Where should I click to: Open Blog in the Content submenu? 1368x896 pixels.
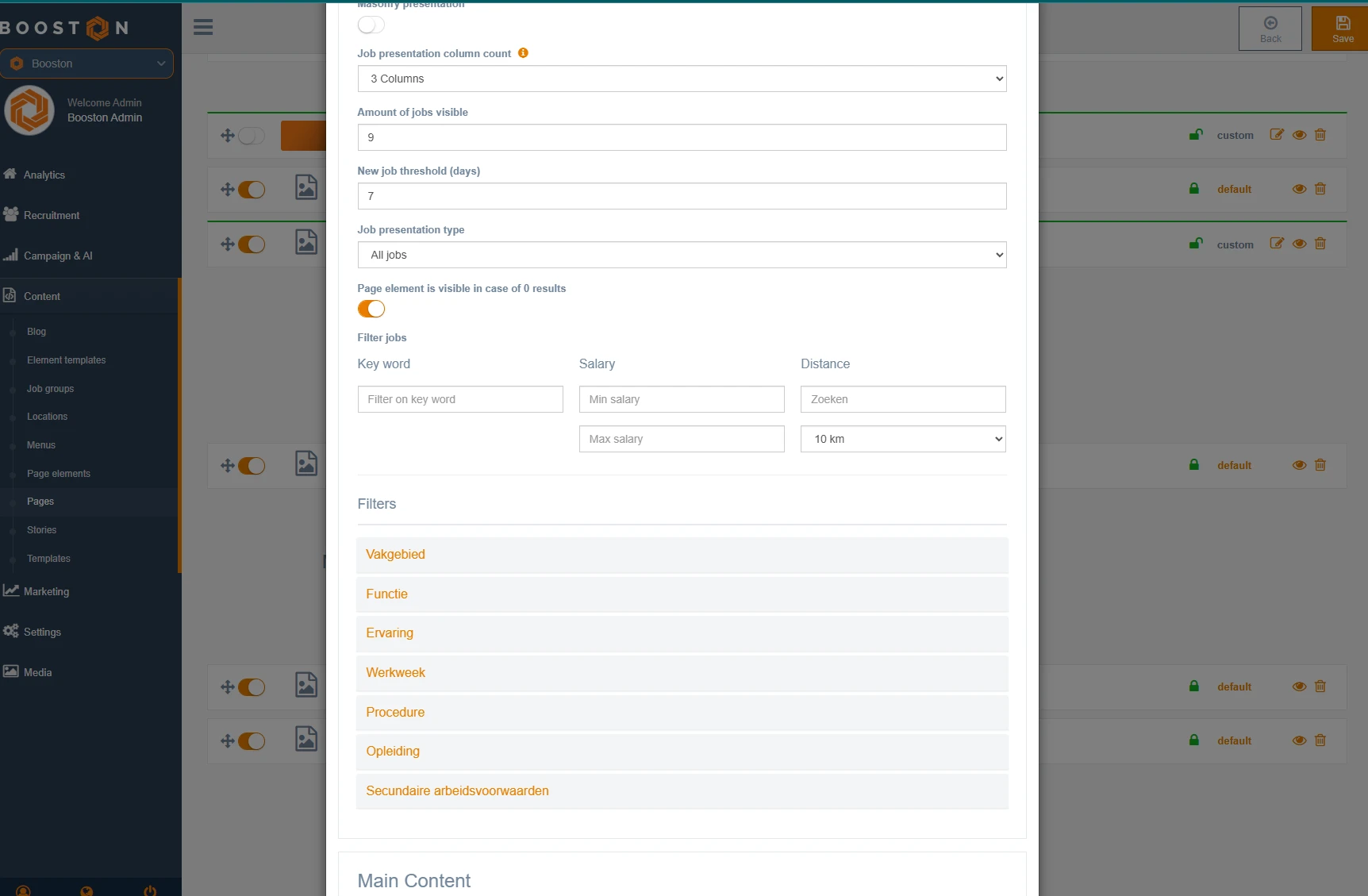click(x=37, y=332)
